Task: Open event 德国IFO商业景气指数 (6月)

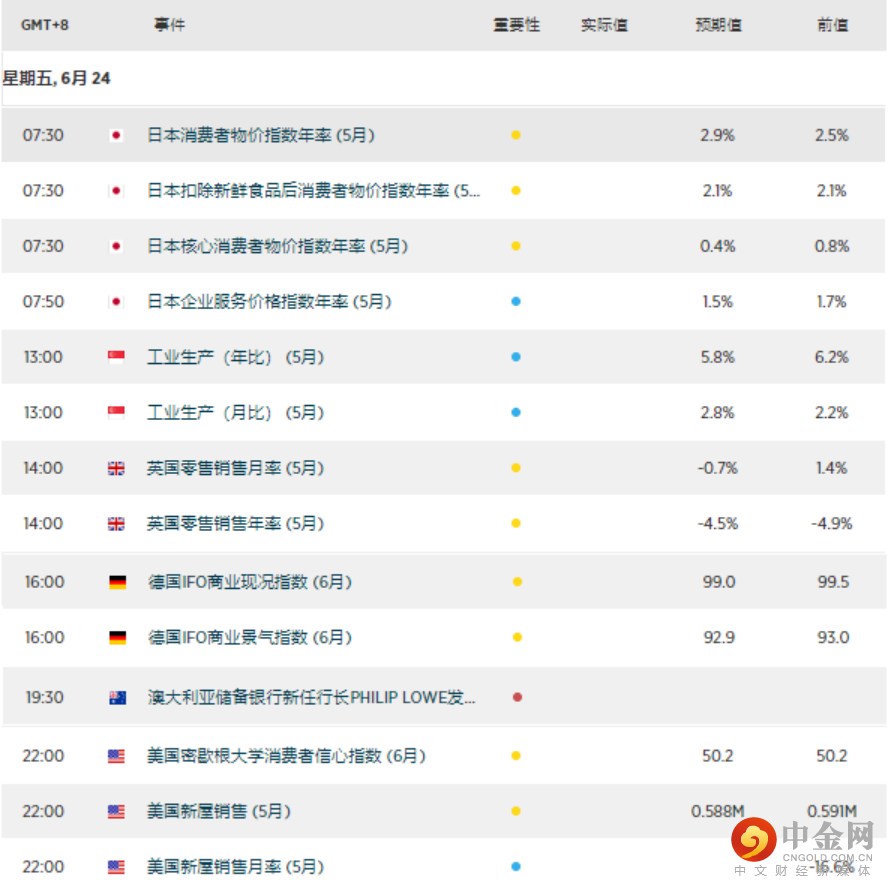Action: (250, 638)
